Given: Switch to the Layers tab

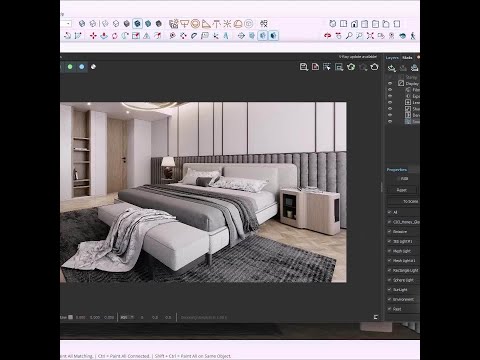Looking at the screenshot, I should 392,58.
